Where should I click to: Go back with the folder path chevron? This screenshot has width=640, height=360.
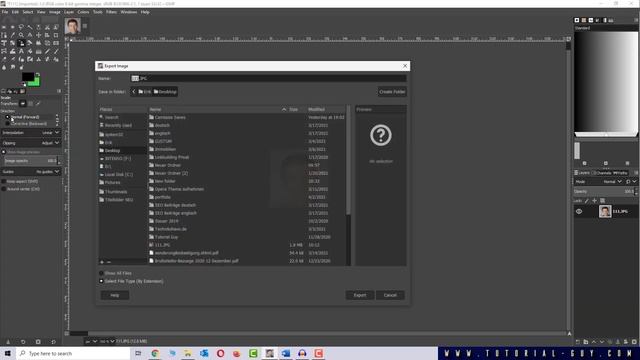134,92
